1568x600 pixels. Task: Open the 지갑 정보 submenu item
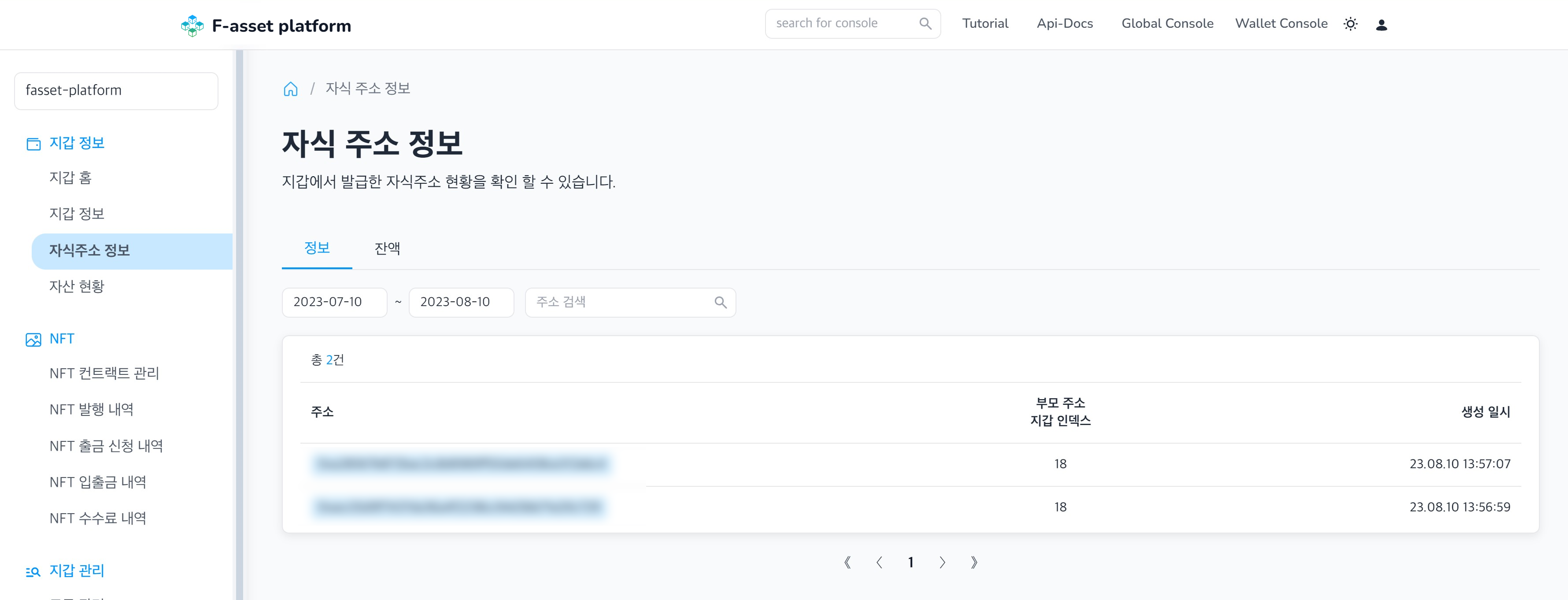(x=77, y=214)
